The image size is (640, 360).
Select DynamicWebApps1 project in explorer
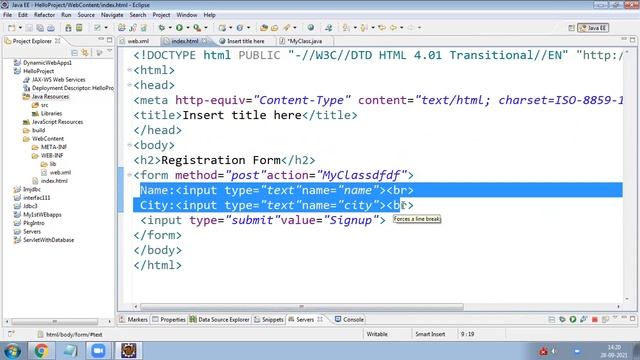pyautogui.click(x=47, y=62)
